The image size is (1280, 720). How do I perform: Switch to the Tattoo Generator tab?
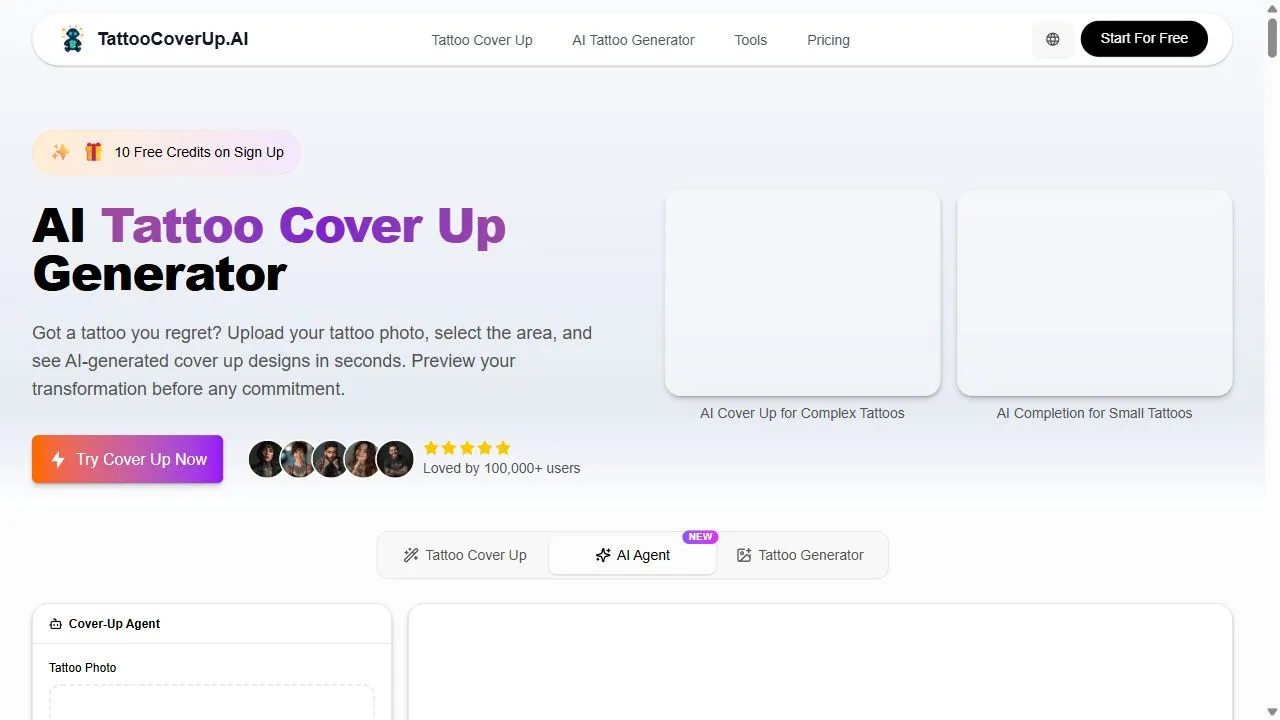coord(801,555)
